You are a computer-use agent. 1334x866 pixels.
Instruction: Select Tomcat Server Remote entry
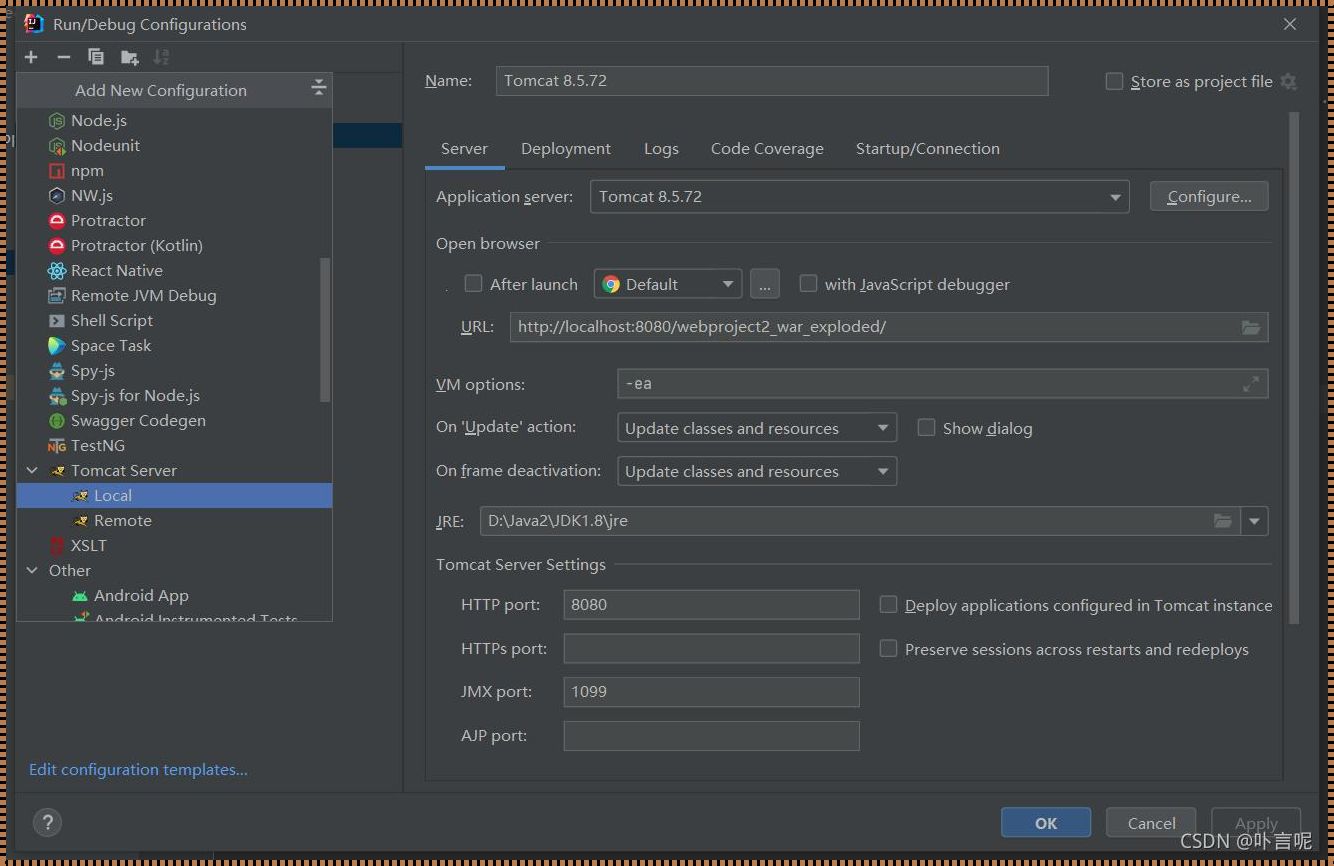click(175, 520)
